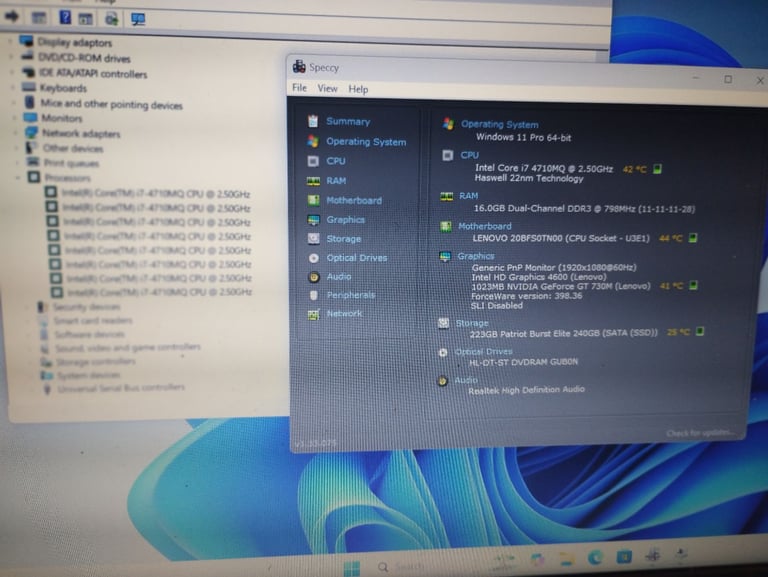Expand the Keyboards arrow in Device Manager
768x577 pixels.
click(13, 88)
